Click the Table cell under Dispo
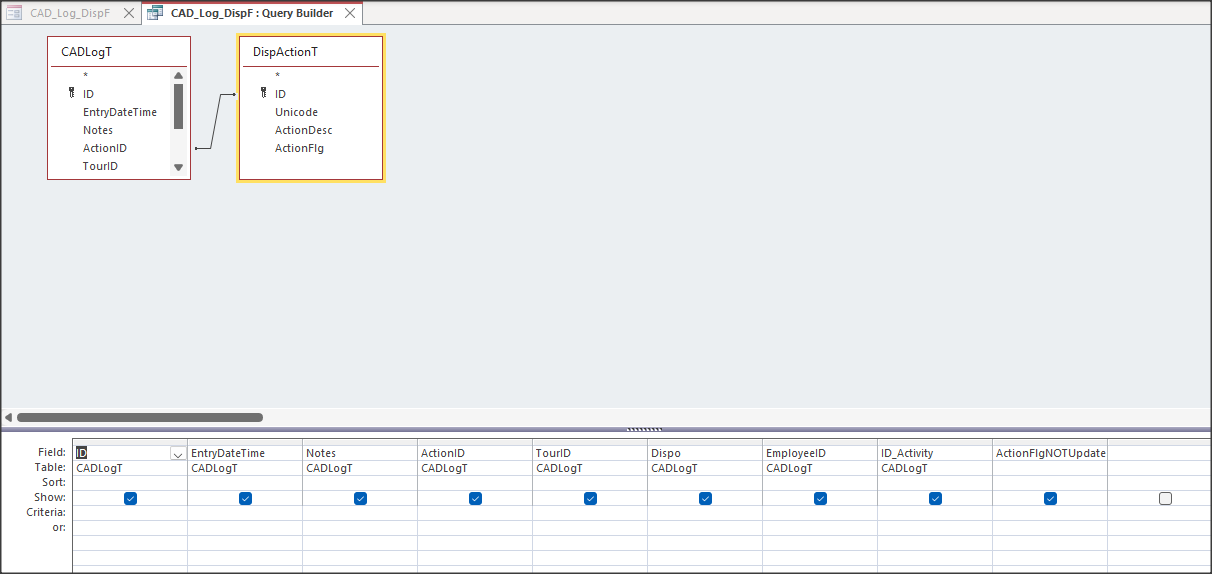Viewport: 1212px width, 574px height. [x=705, y=468]
